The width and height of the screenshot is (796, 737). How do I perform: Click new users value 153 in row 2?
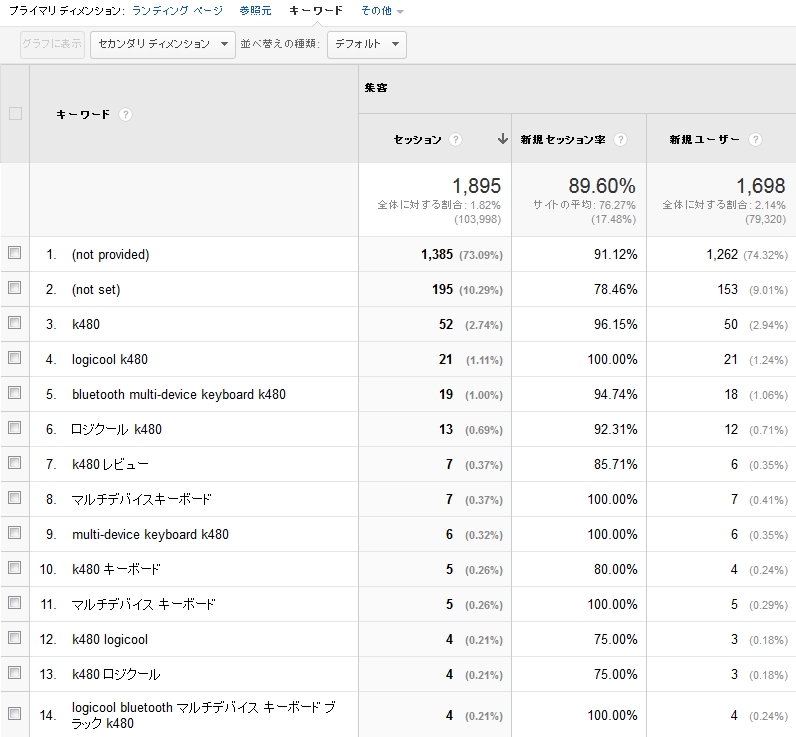(727, 289)
